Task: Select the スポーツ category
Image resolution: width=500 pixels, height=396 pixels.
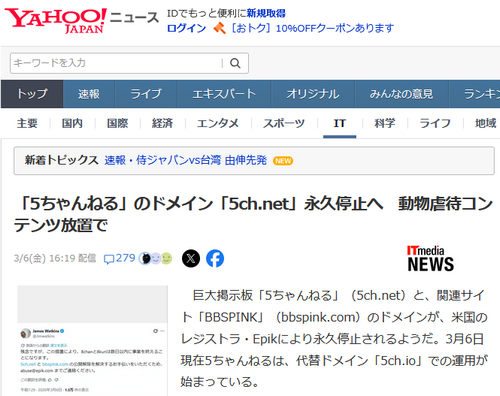Action: [x=284, y=123]
